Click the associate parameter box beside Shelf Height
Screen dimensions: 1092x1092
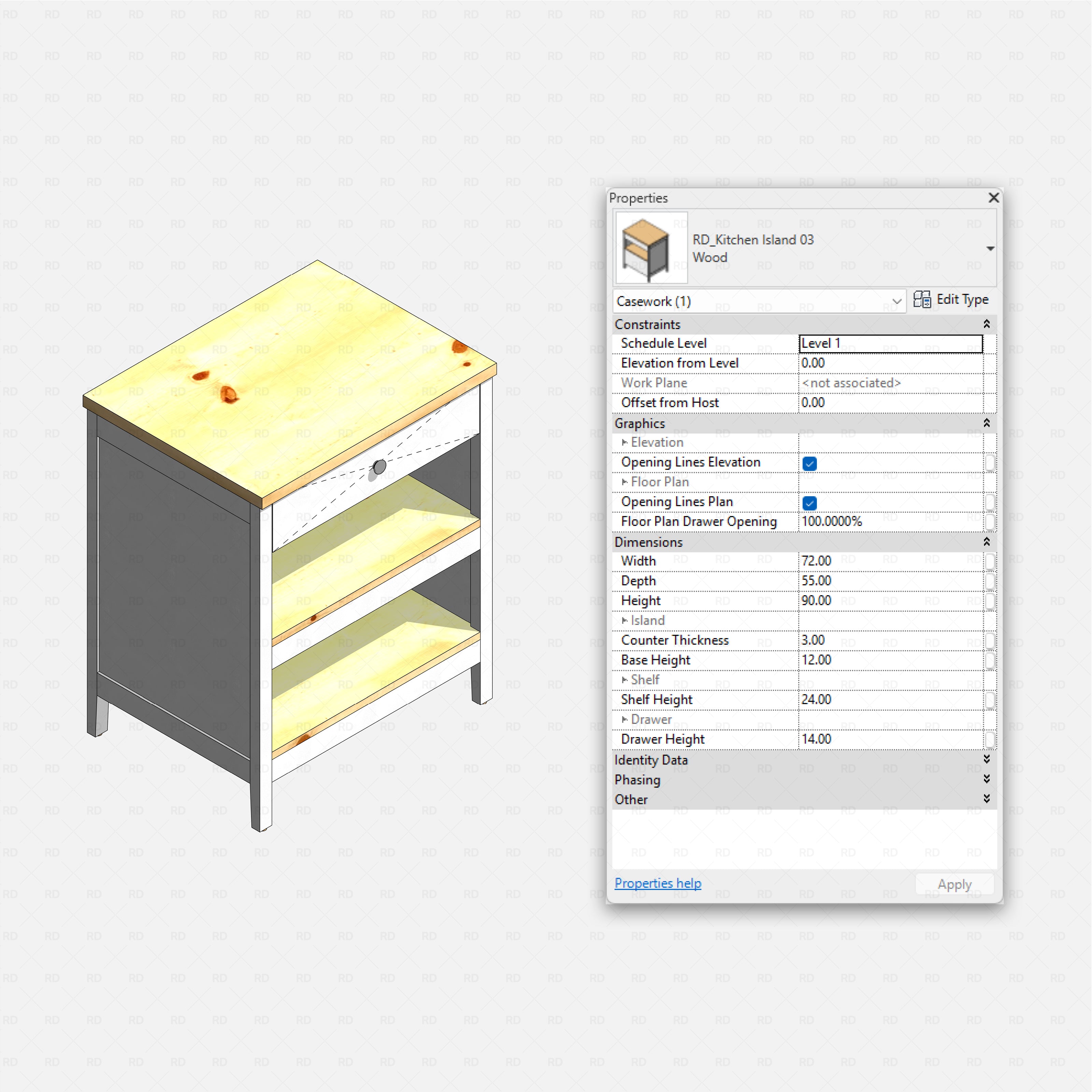991,699
